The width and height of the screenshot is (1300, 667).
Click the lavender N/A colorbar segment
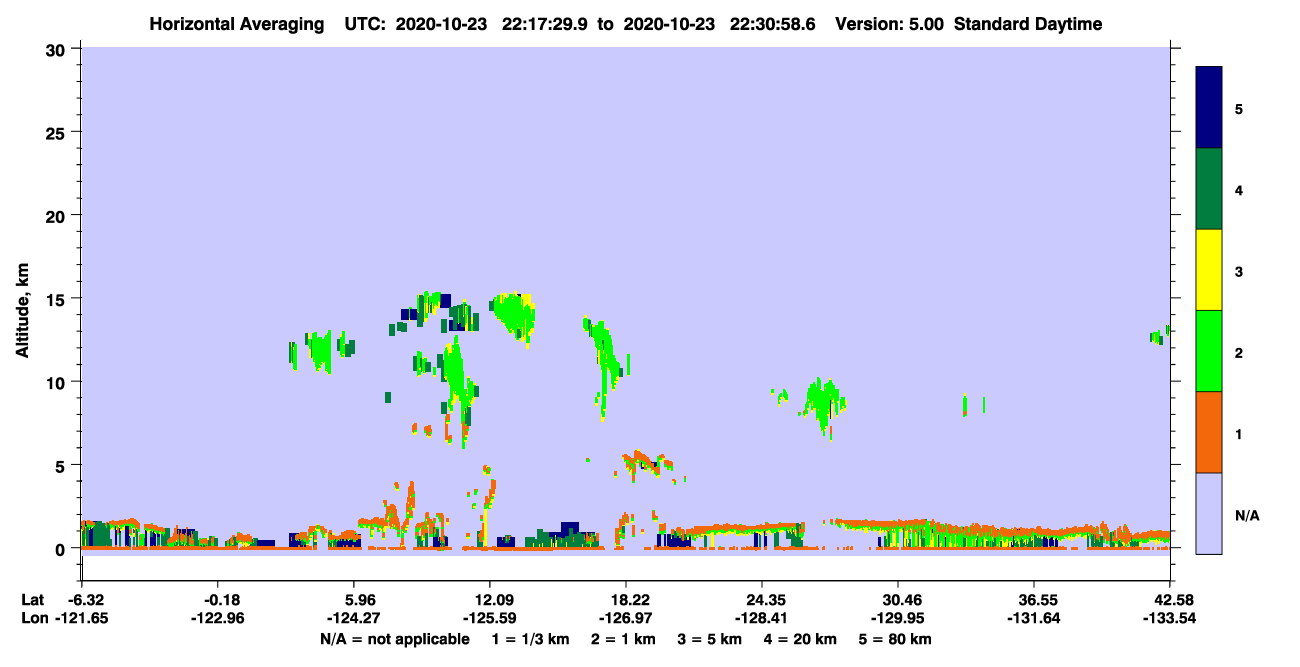pyautogui.click(x=1209, y=513)
